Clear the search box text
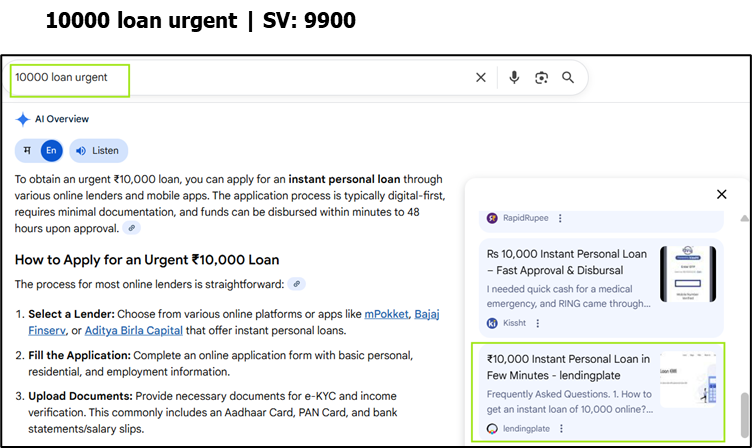Screen dimensions: 752x448 [x=481, y=78]
